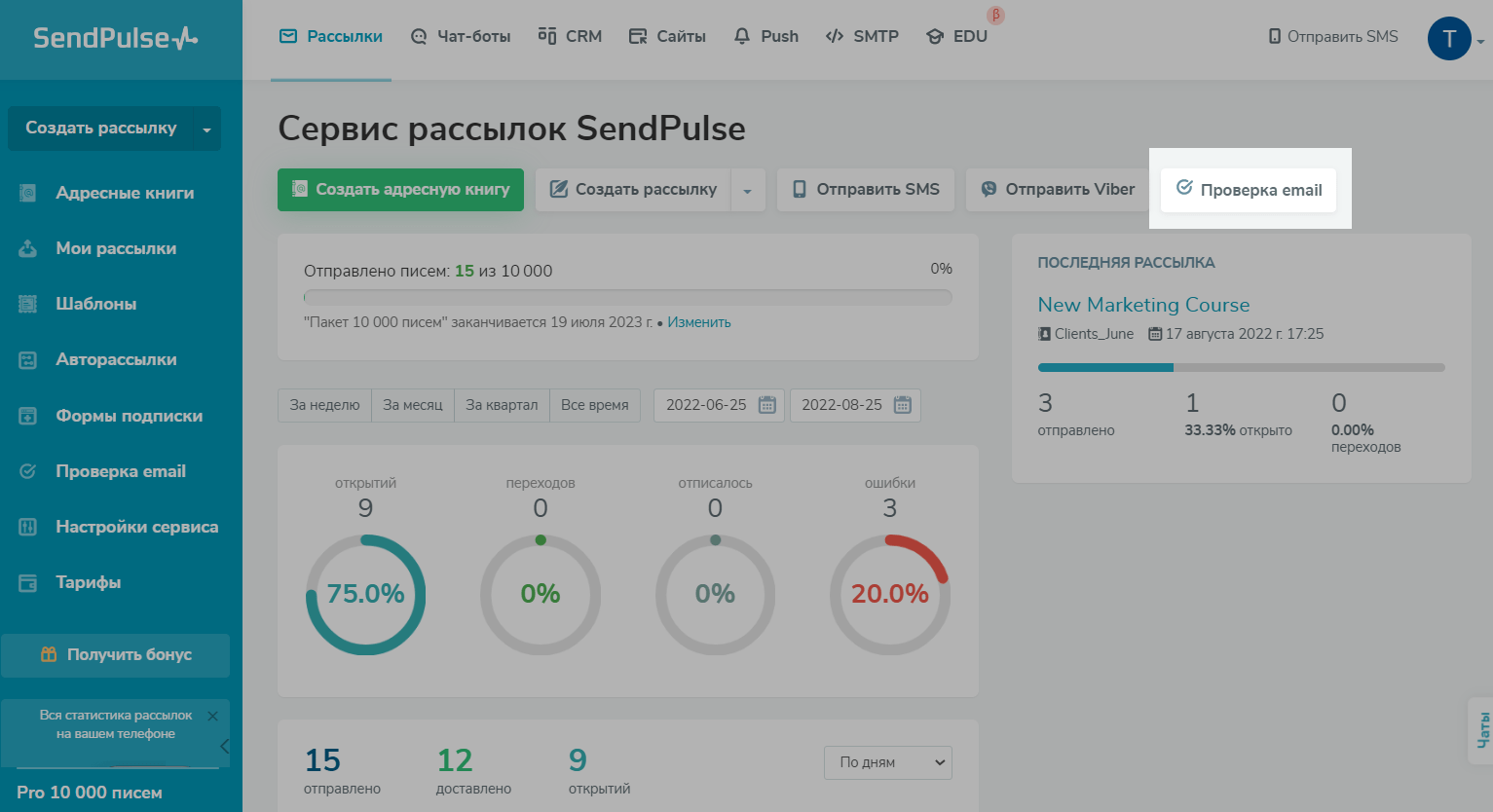Open the calendar icon for the start date
The height and width of the screenshot is (812, 1493).
767,405
